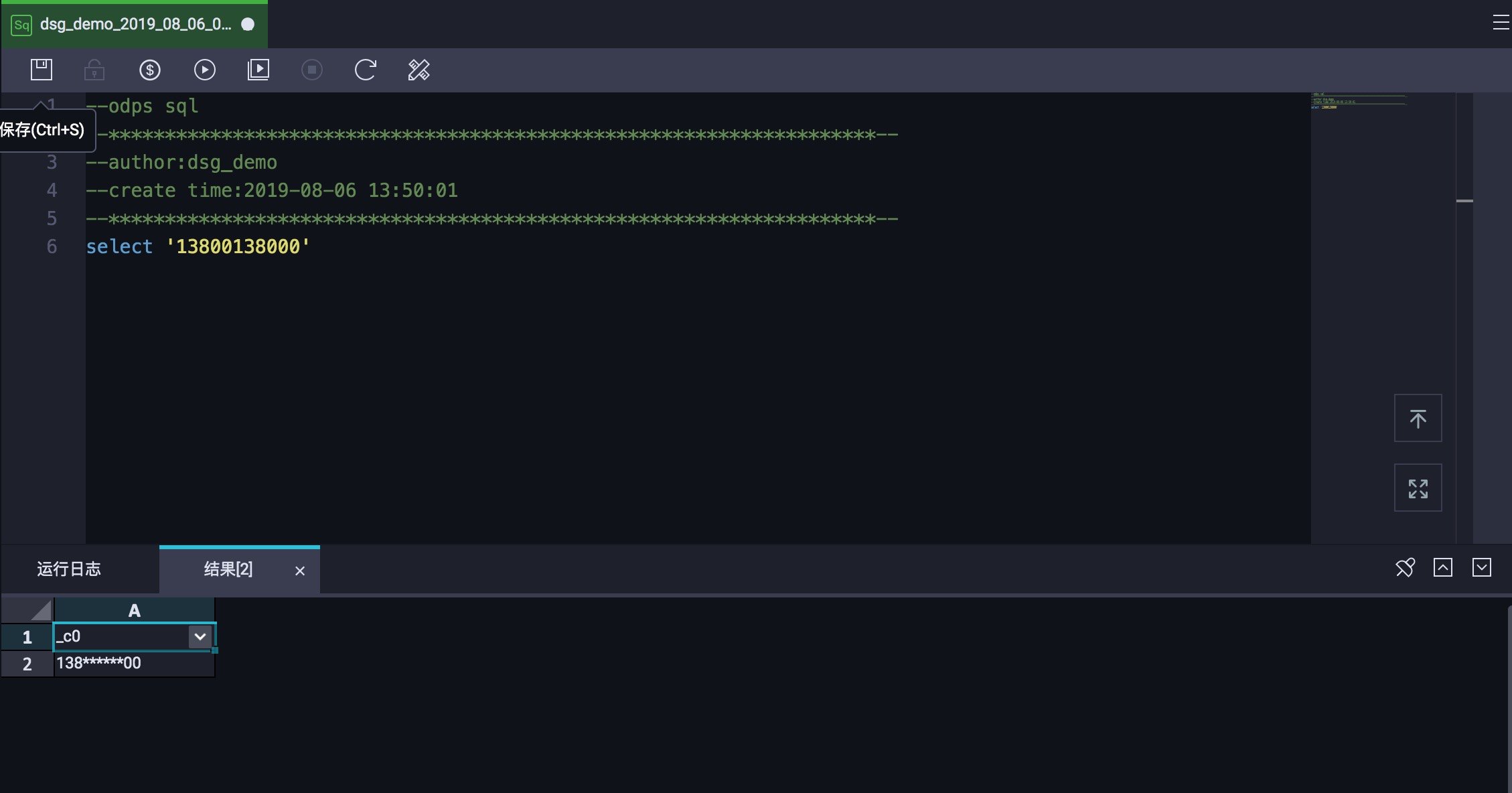
Task: Open the _c0 column dropdown arrow
Action: click(x=200, y=636)
